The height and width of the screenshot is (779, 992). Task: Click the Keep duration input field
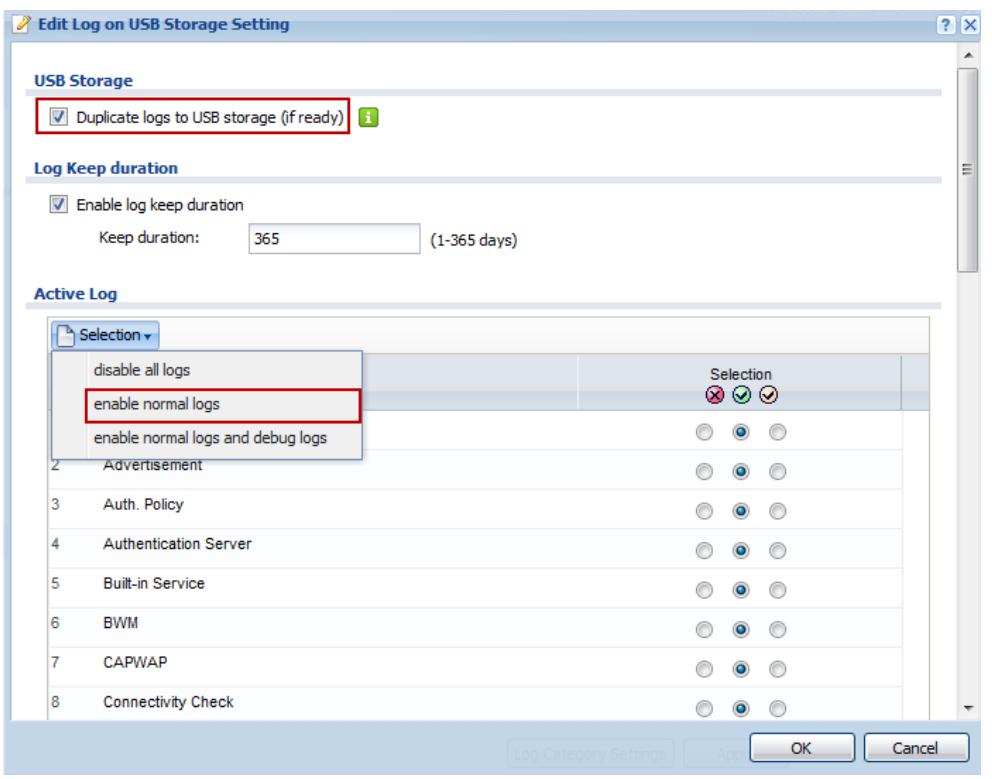334,239
